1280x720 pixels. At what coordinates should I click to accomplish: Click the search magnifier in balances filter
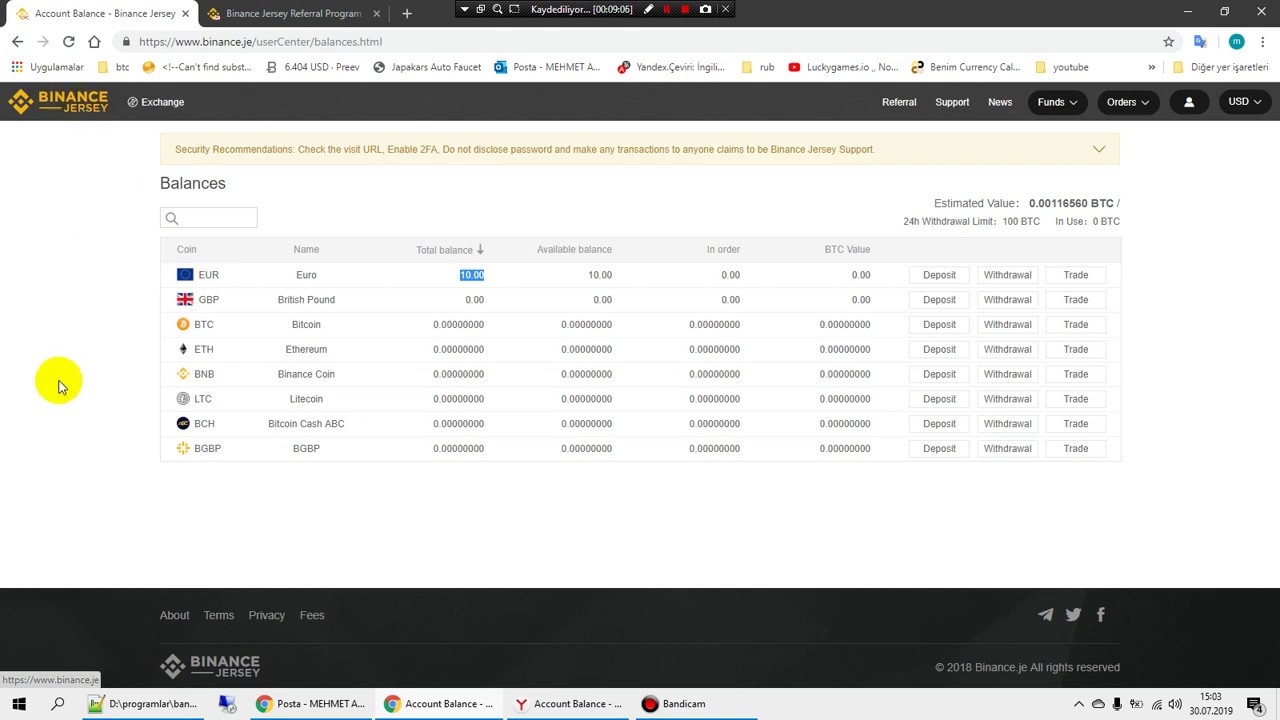click(172, 218)
